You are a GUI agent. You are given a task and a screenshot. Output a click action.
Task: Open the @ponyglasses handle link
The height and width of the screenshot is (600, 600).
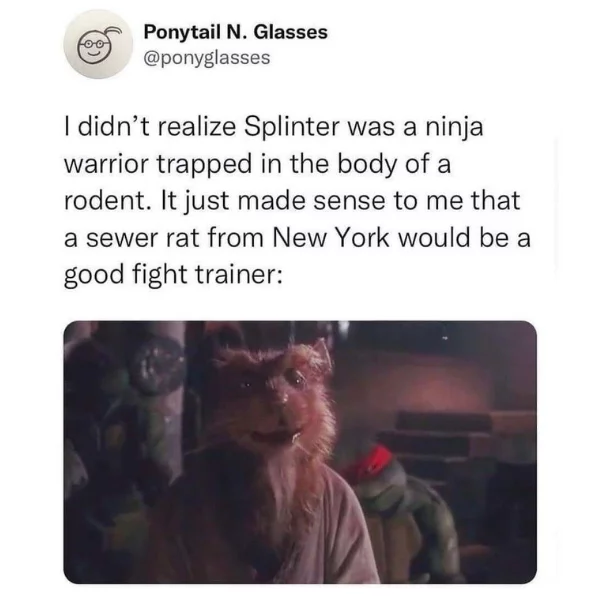pos(207,58)
